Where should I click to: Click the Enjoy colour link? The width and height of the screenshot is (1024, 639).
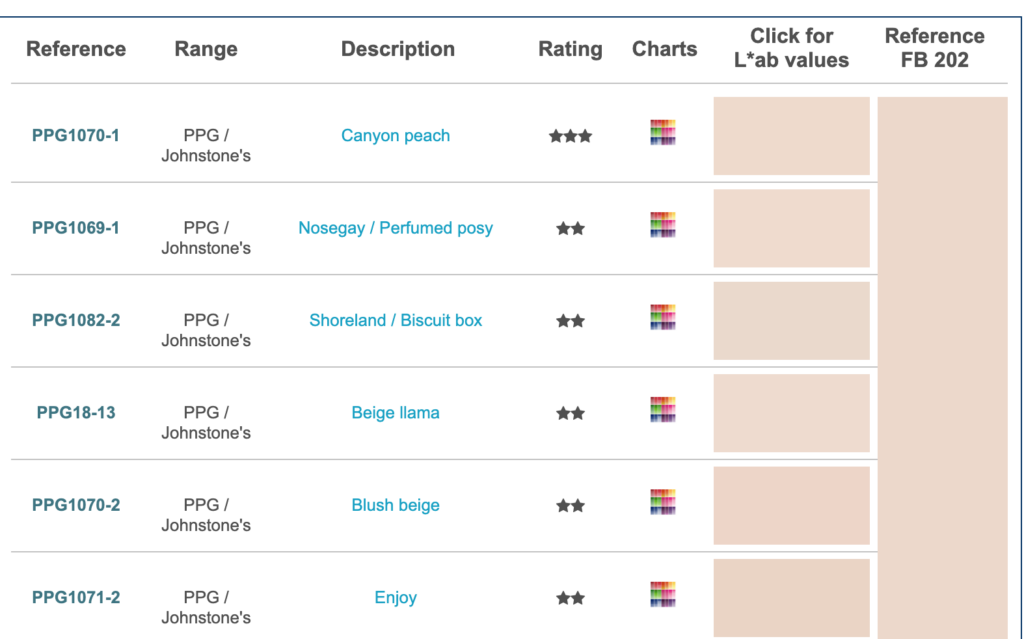coord(395,598)
